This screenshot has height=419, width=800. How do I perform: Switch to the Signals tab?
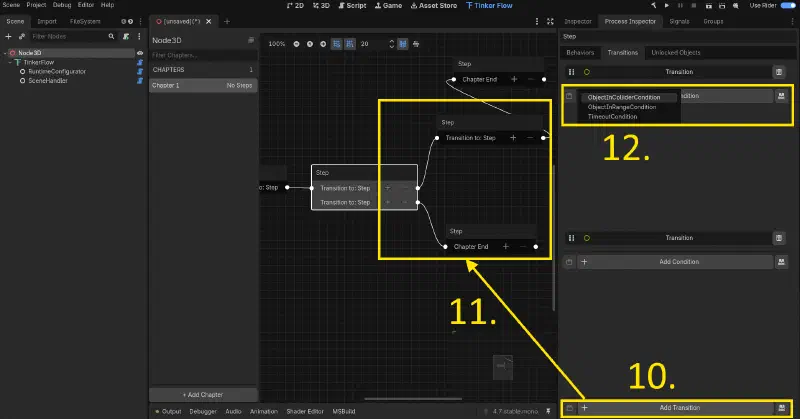tap(679, 21)
